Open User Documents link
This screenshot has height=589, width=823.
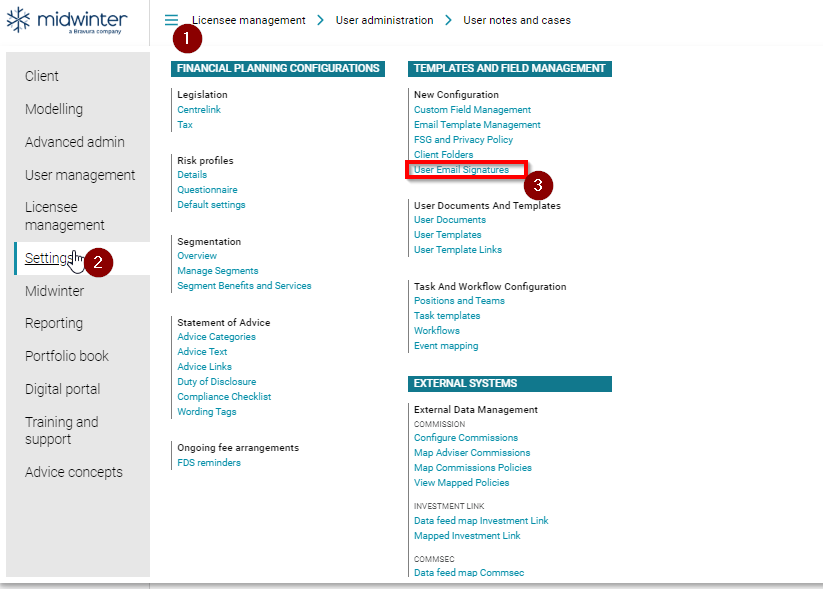pyautogui.click(x=450, y=220)
